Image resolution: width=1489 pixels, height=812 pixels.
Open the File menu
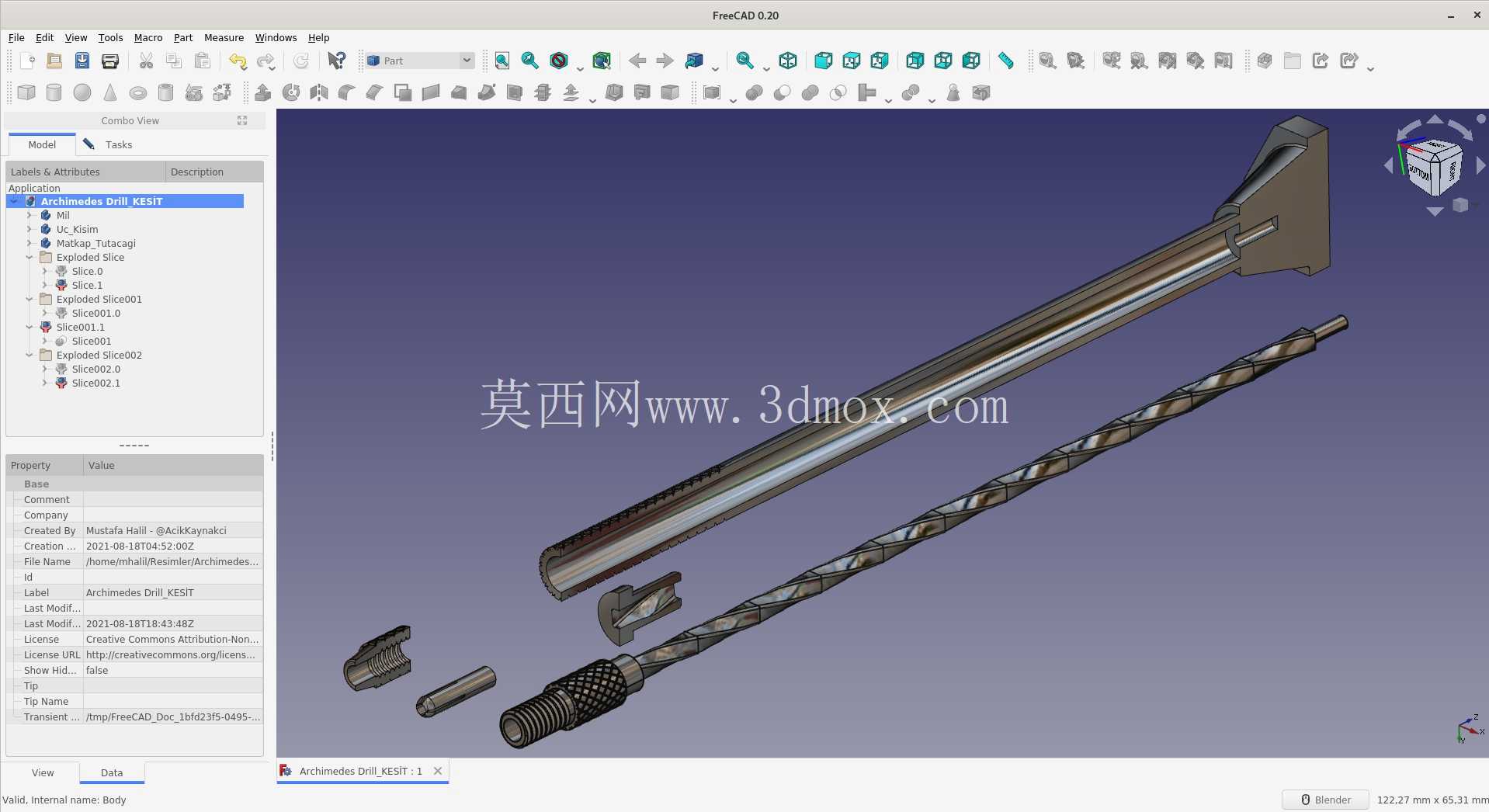tap(16, 37)
